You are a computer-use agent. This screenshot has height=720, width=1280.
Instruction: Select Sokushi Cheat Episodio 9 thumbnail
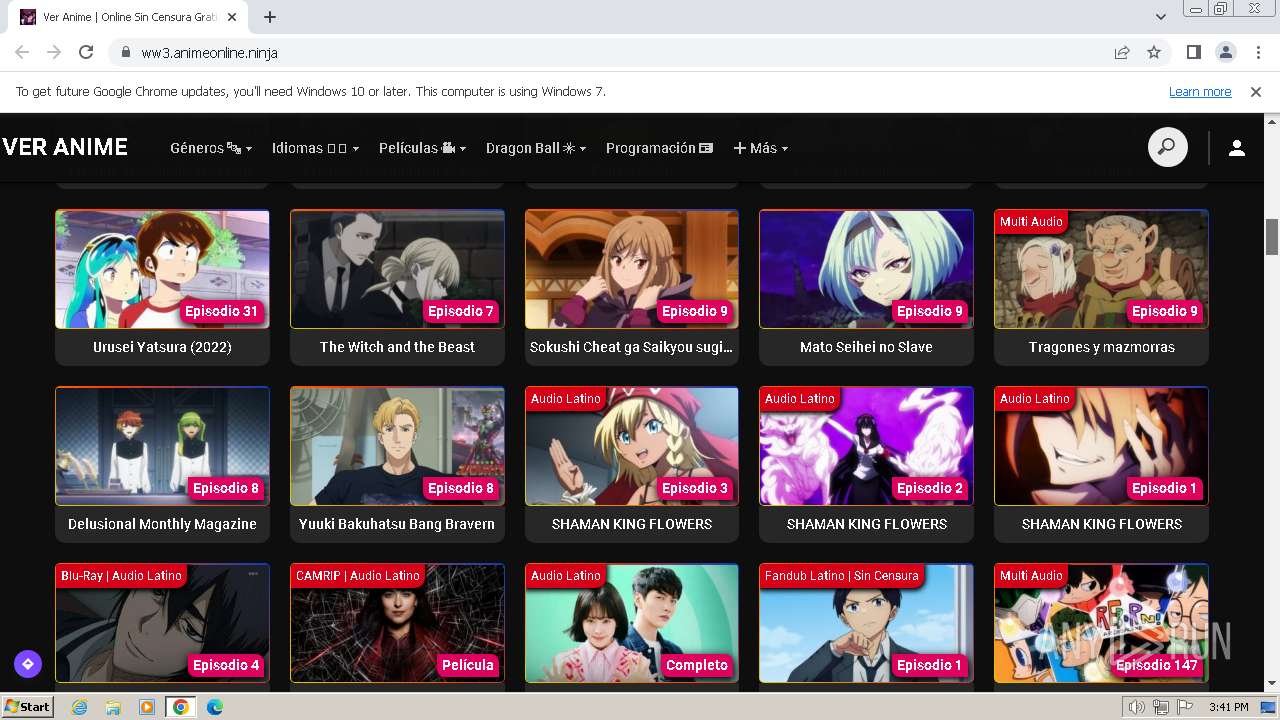coord(632,269)
